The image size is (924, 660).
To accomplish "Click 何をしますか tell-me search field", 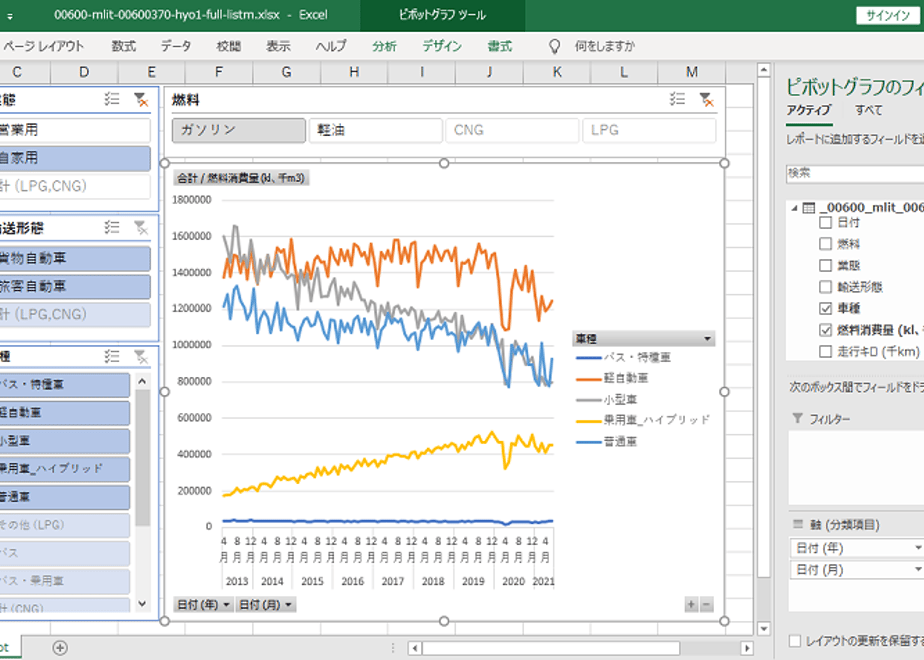I will tap(605, 46).
